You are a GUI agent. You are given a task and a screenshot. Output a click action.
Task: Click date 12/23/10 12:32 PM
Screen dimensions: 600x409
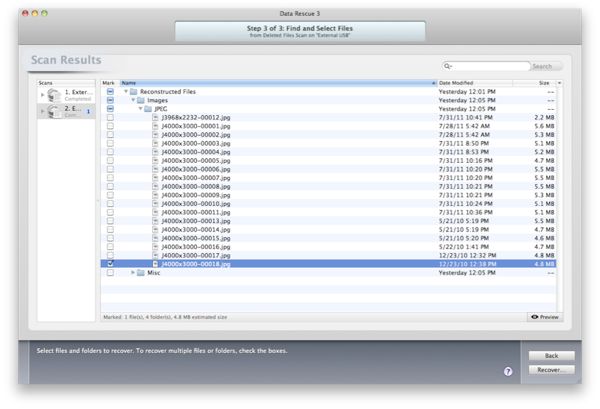tap(467, 255)
